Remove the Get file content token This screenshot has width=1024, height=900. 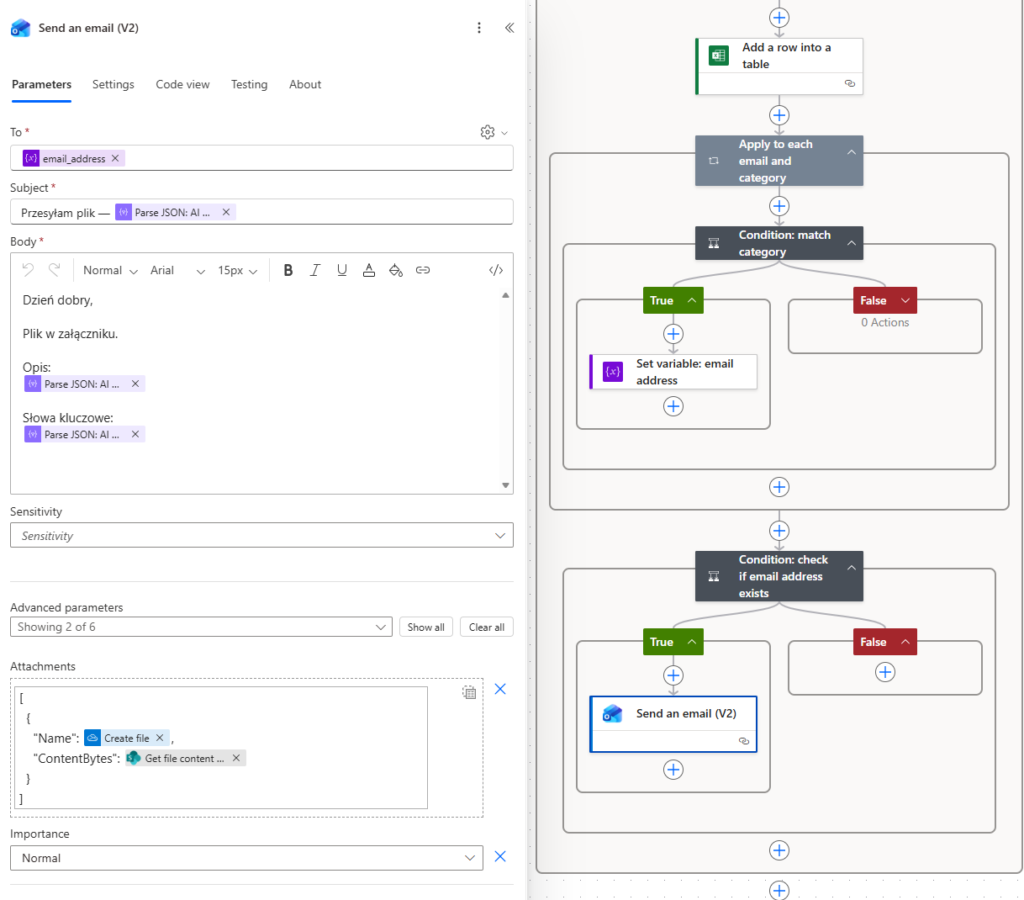pyautogui.click(x=236, y=758)
